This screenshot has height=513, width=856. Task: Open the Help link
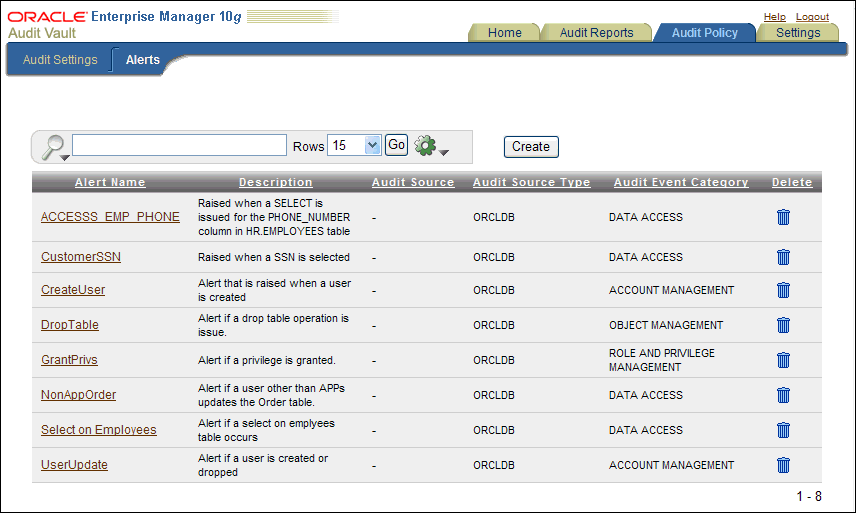point(774,17)
